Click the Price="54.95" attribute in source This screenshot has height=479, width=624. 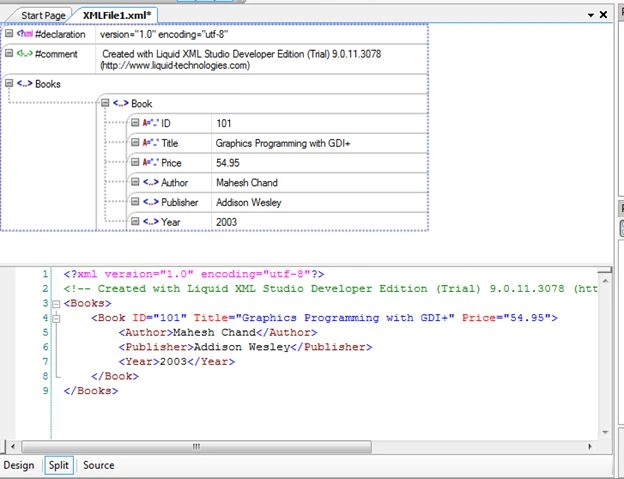(x=506, y=318)
